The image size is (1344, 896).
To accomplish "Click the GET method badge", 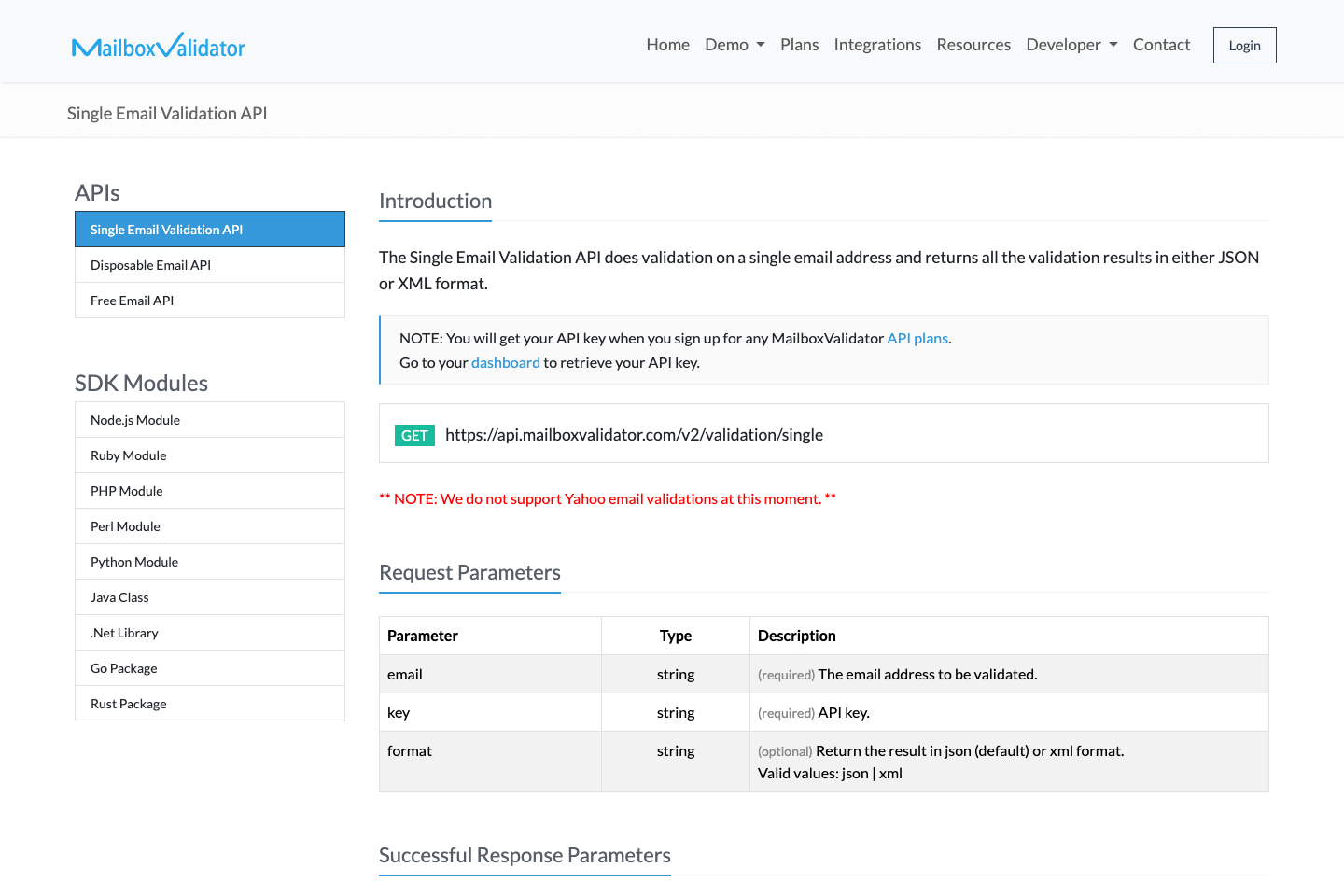I will [x=414, y=435].
